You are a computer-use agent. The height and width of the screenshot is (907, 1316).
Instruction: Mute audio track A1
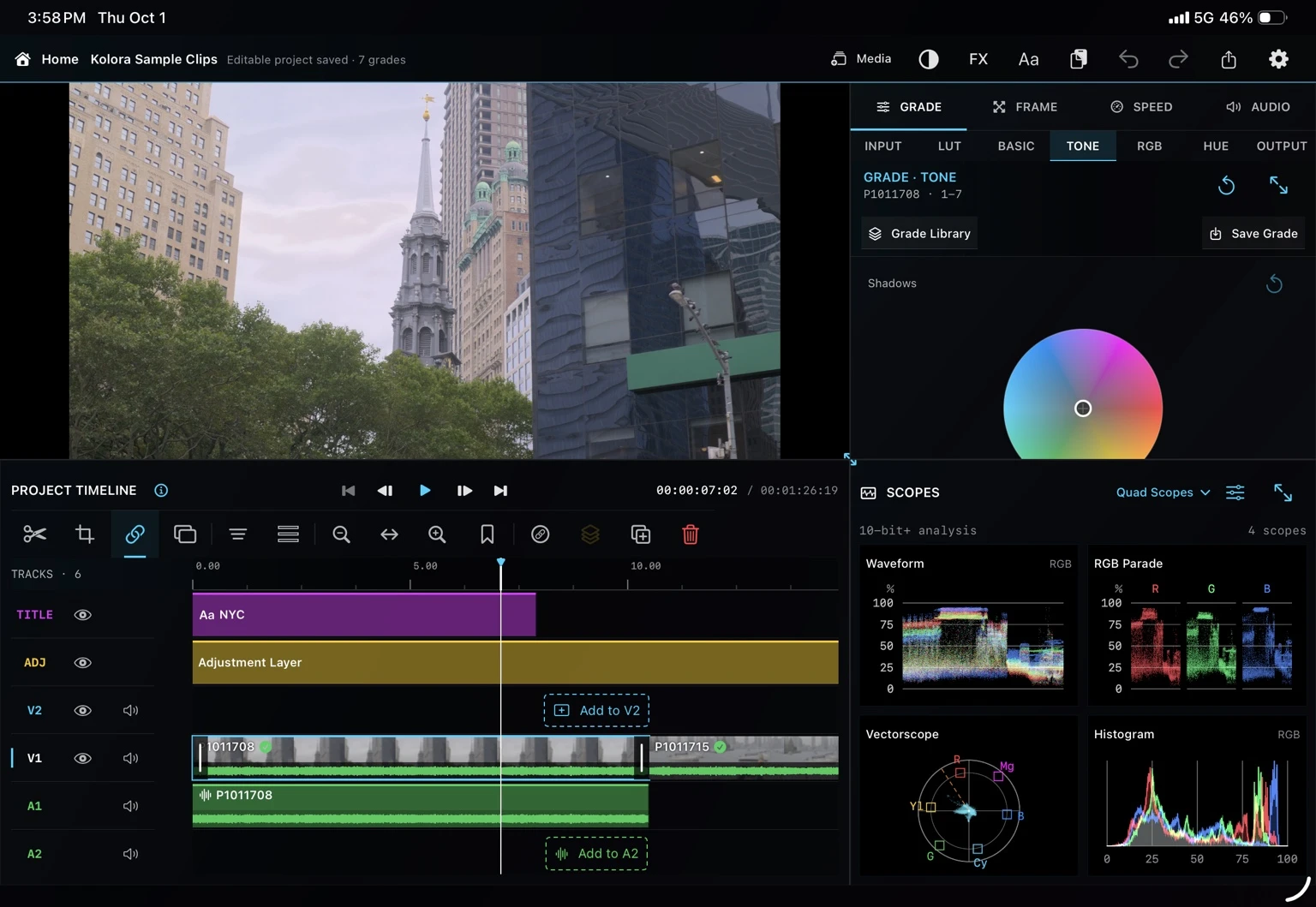pyautogui.click(x=130, y=806)
